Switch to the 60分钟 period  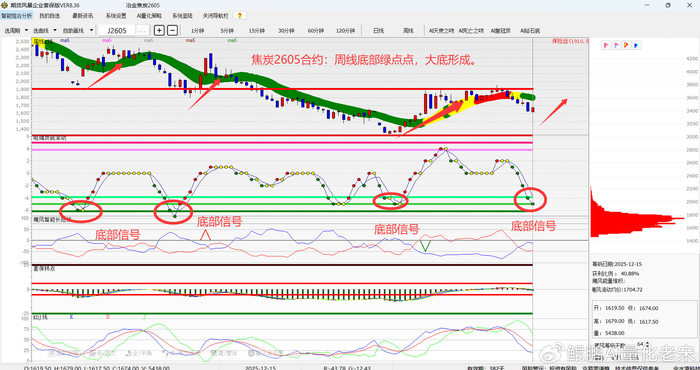coord(315,31)
